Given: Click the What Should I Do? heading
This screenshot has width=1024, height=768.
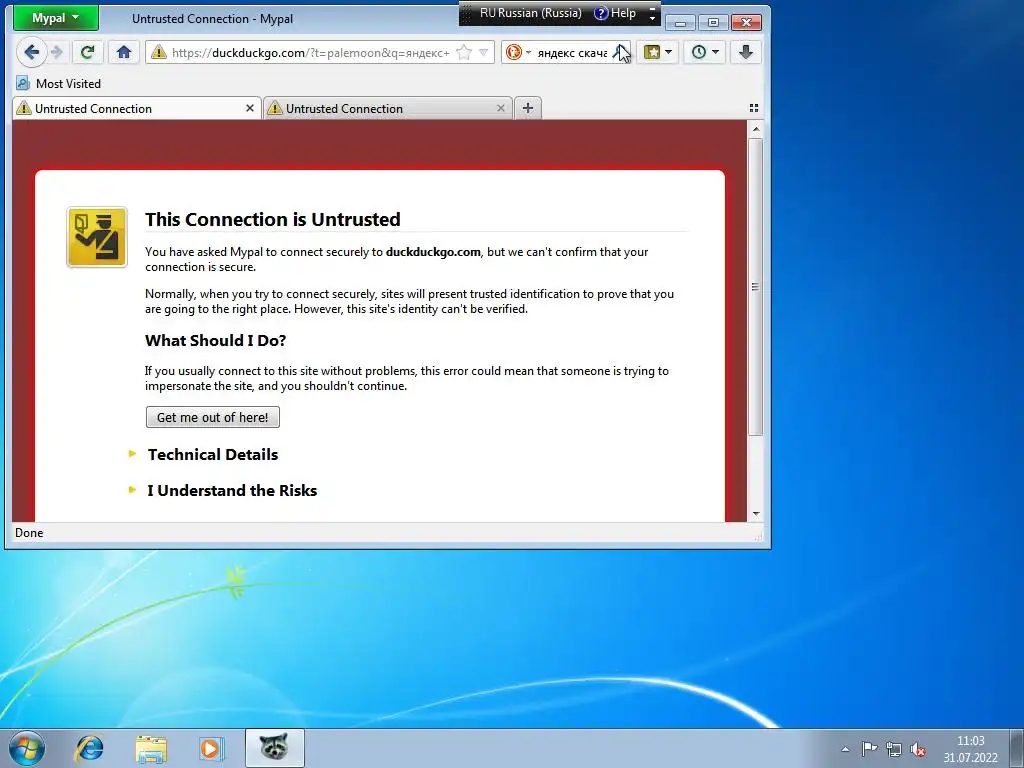Looking at the screenshot, I should click(x=216, y=340).
